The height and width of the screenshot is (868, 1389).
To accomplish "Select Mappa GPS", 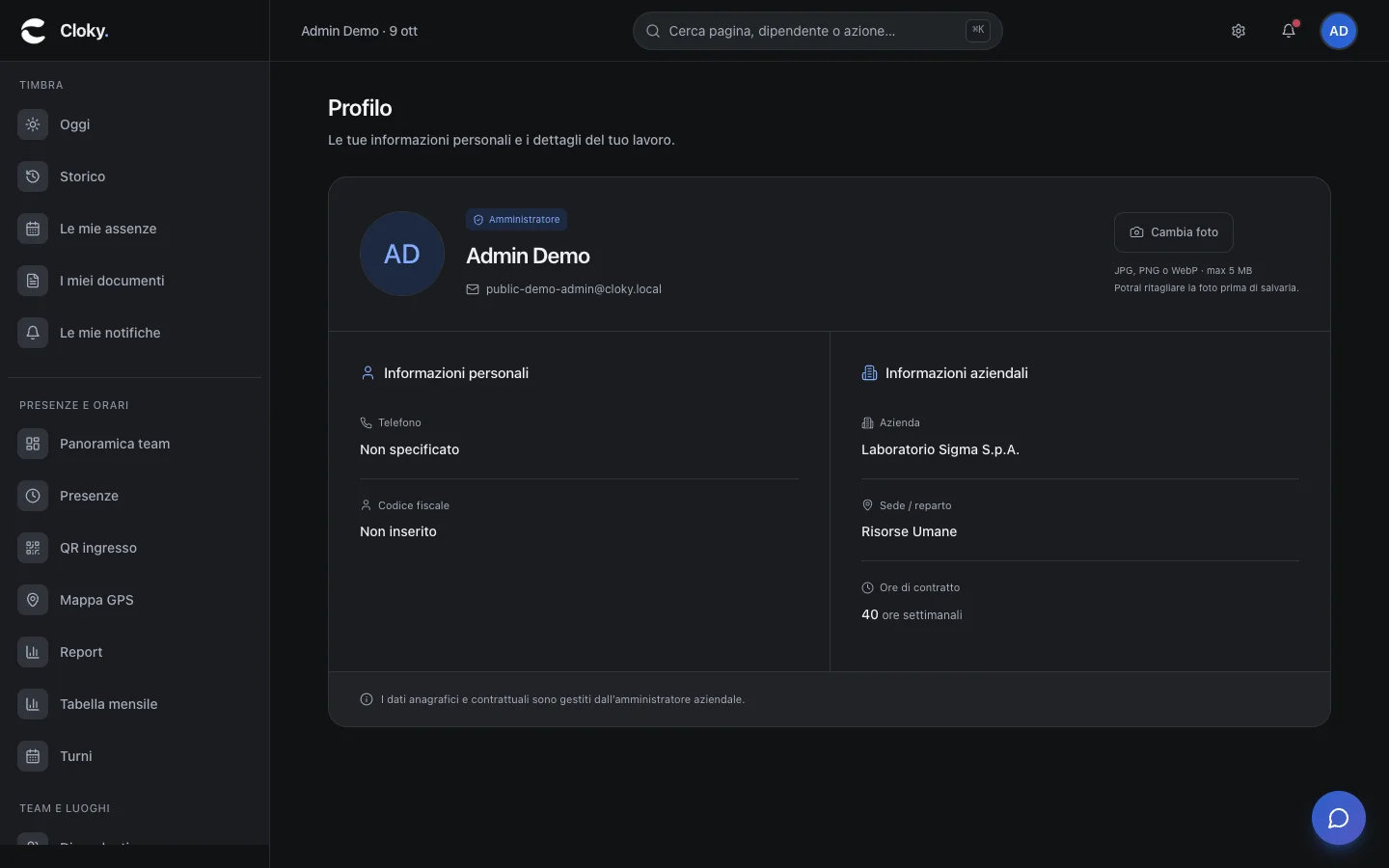I will [134, 600].
